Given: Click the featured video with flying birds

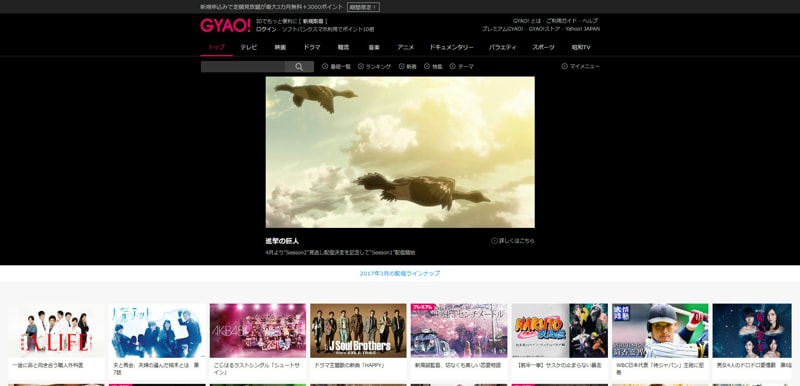Looking at the screenshot, I should coord(400,152).
